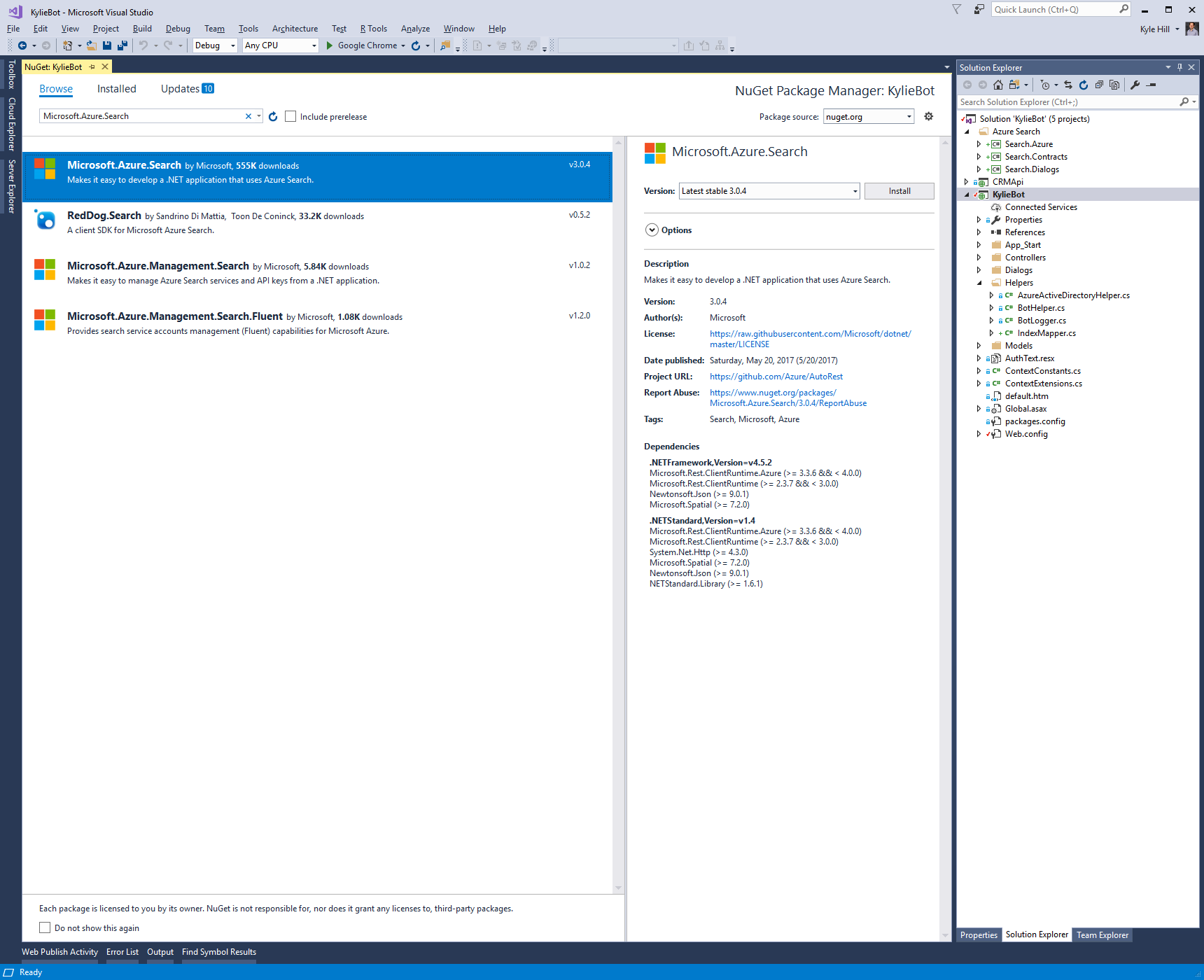Collapse the KylieBot project node
Screen dimensions: 1204x980
click(x=966, y=195)
